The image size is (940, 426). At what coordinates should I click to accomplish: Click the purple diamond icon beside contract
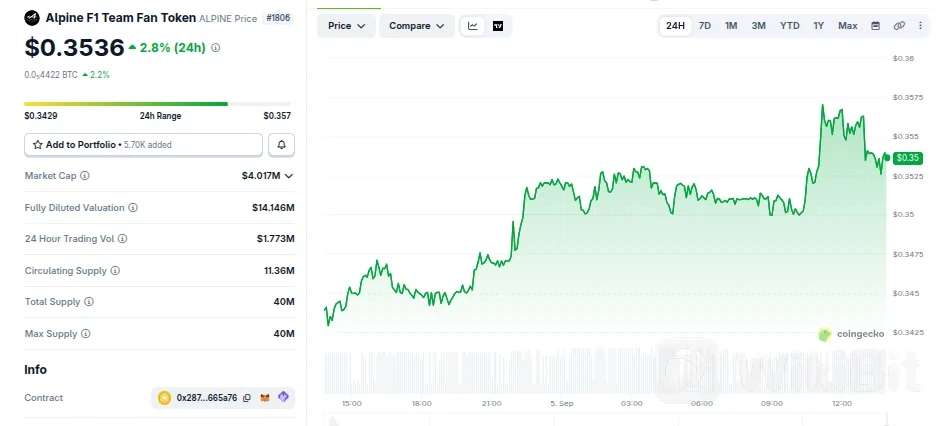[x=284, y=397]
